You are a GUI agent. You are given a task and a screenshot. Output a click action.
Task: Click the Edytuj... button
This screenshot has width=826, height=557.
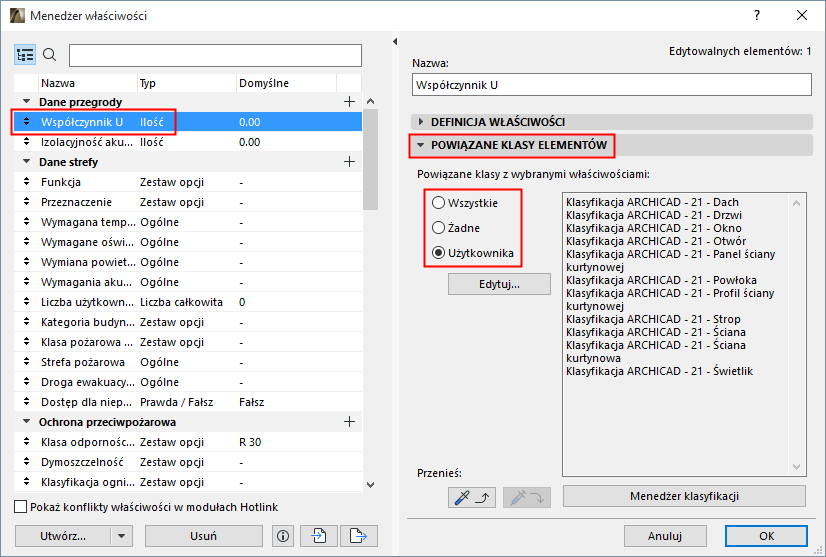click(x=499, y=284)
